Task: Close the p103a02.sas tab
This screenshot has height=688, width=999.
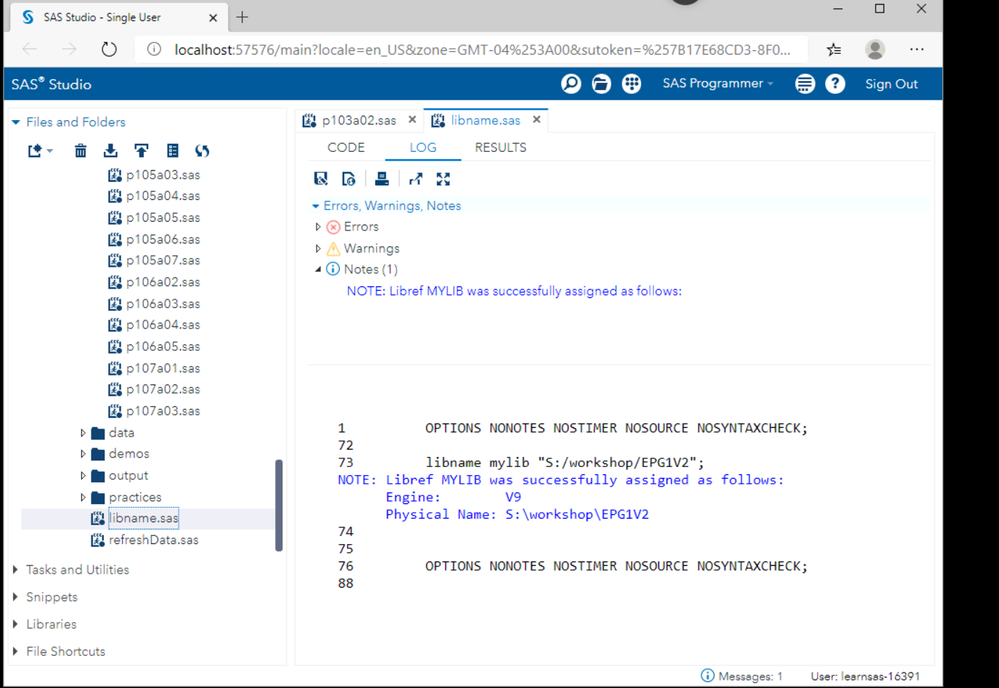Action: pos(412,119)
